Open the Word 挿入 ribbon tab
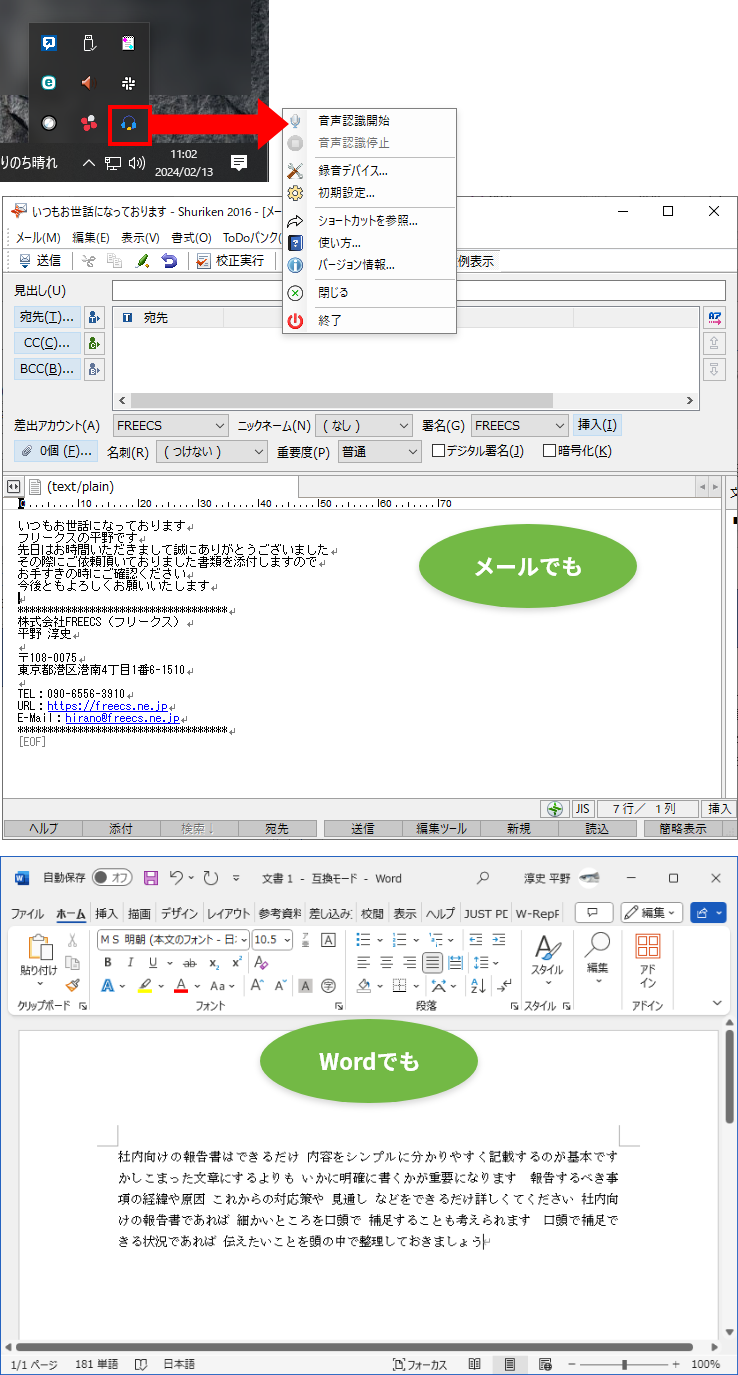This screenshot has height=1375, width=738. coord(106,913)
